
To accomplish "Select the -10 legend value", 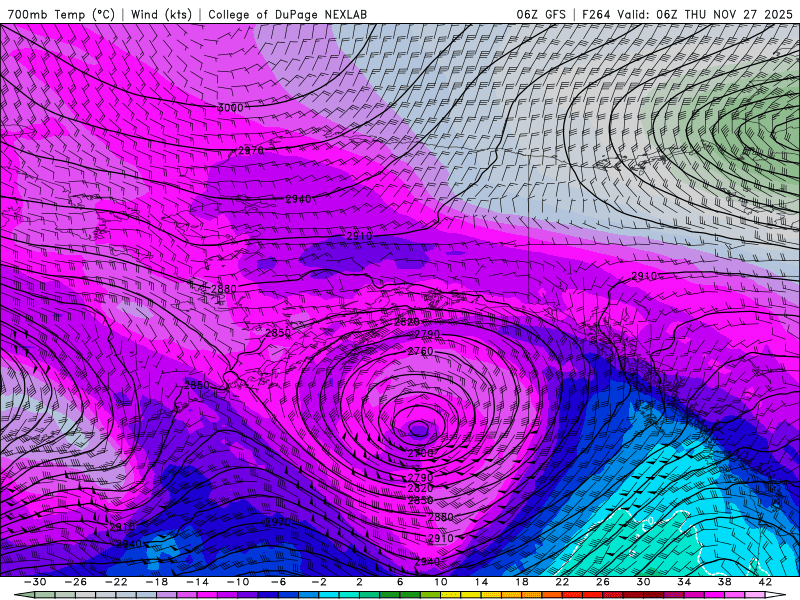I will 238,582.
